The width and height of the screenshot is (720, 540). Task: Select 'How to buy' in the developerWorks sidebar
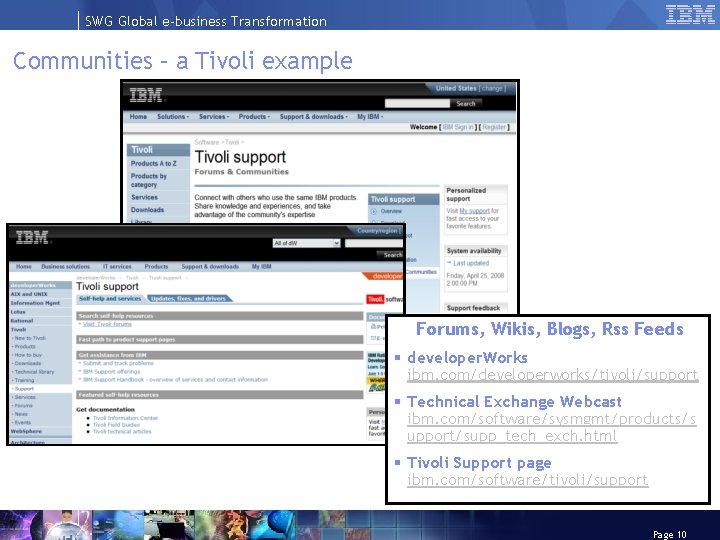pos(28,355)
